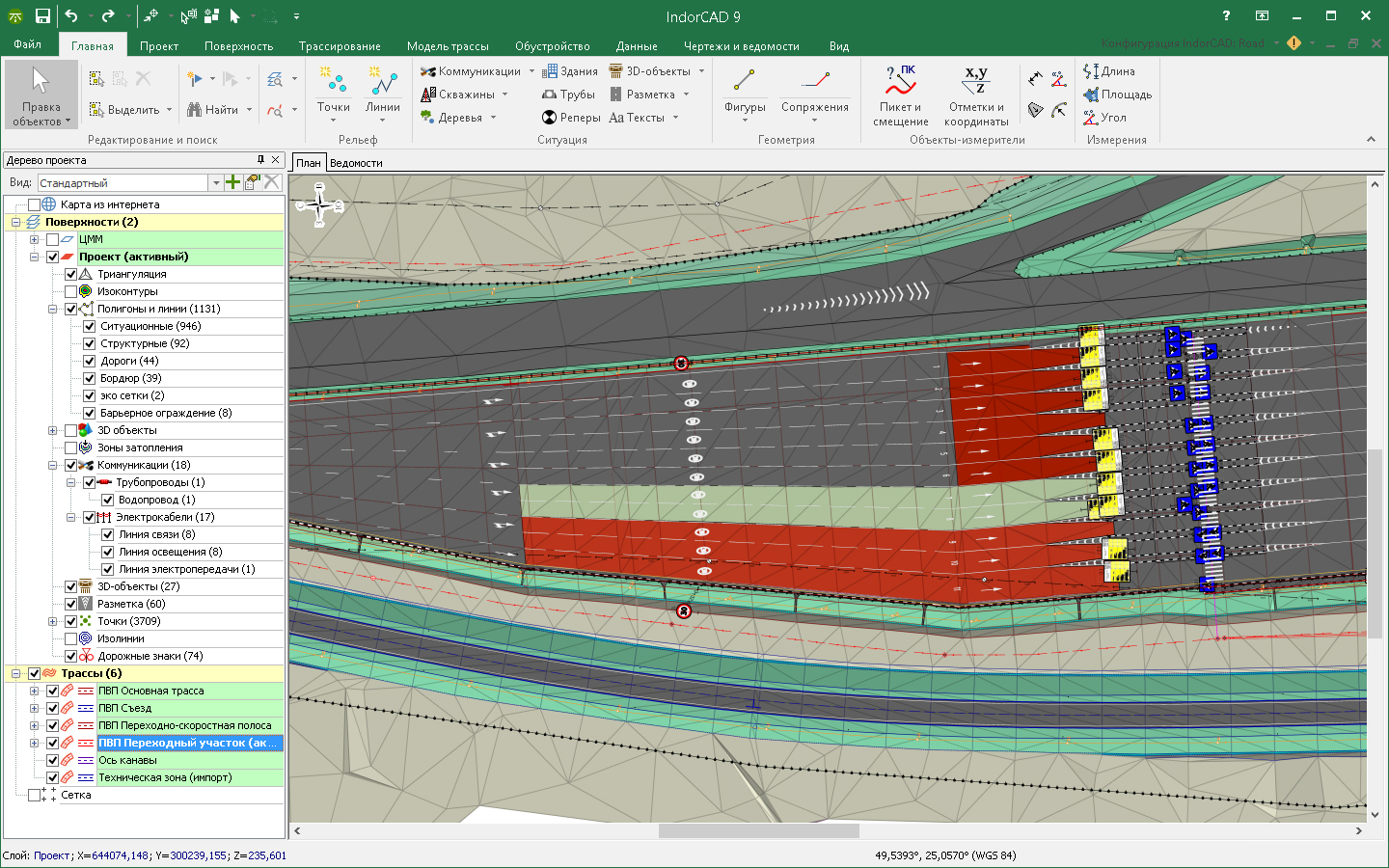This screenshot has width=1389, height=868.
Task: Uncheck Дорожные знаки (74) checkbox
Action: click(70, 656)
